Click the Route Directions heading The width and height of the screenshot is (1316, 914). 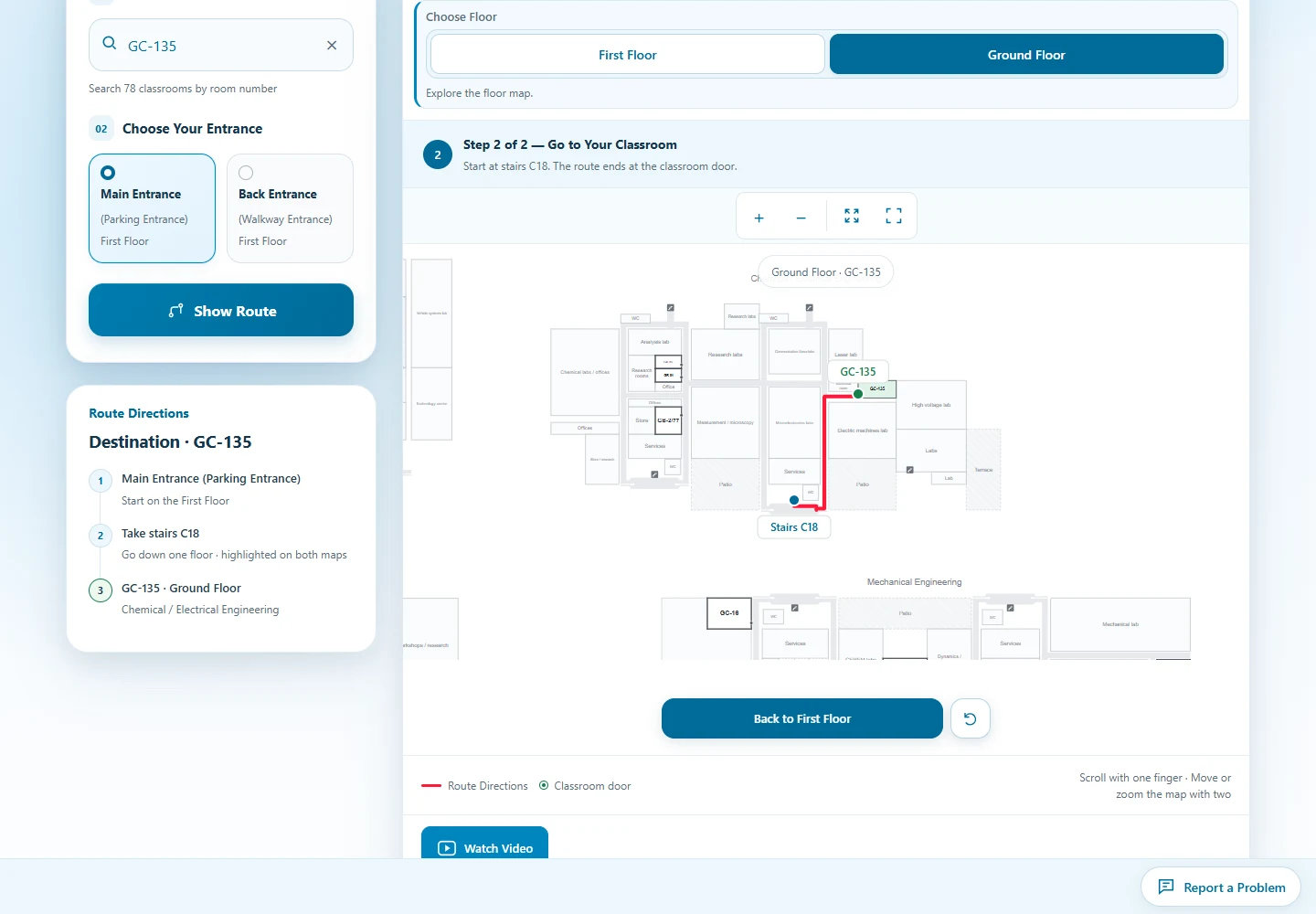click(x=139, y=413)
